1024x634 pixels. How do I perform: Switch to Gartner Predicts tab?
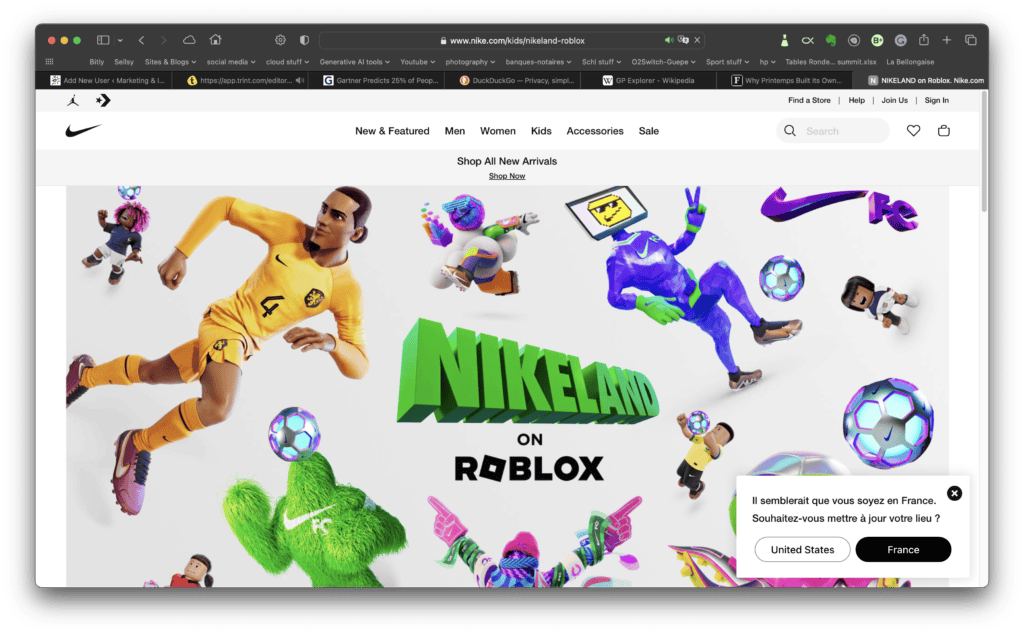(379, 80)
